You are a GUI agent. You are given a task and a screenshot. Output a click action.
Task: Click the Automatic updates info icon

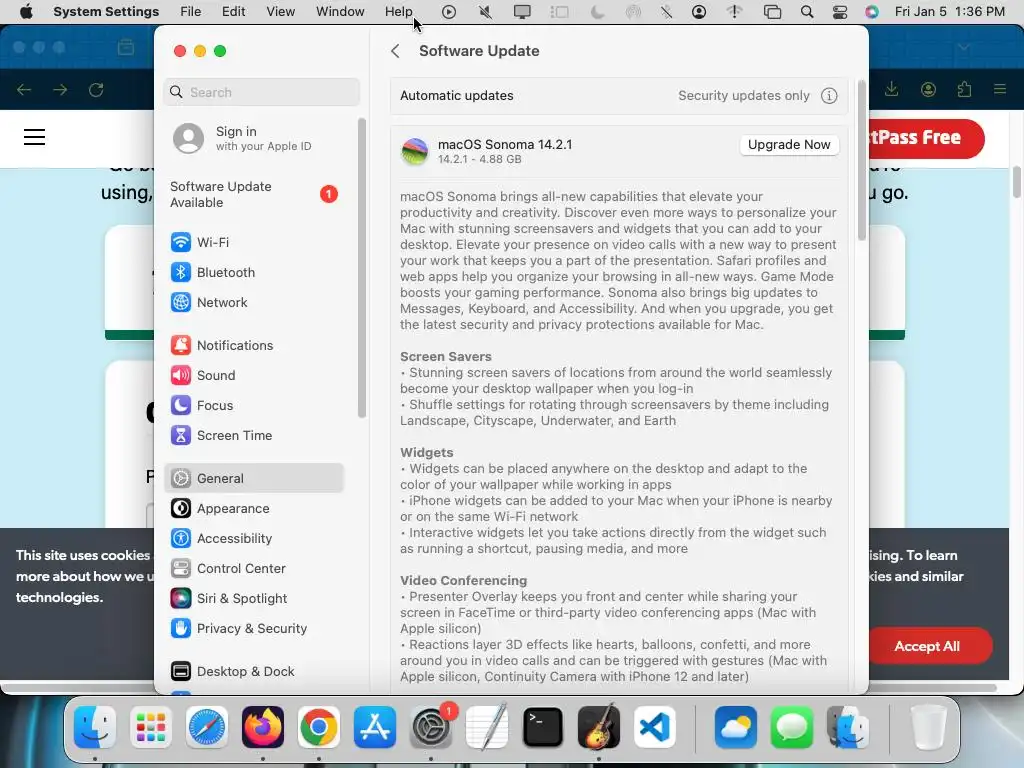pyautogui.click(x=829, y=96)
